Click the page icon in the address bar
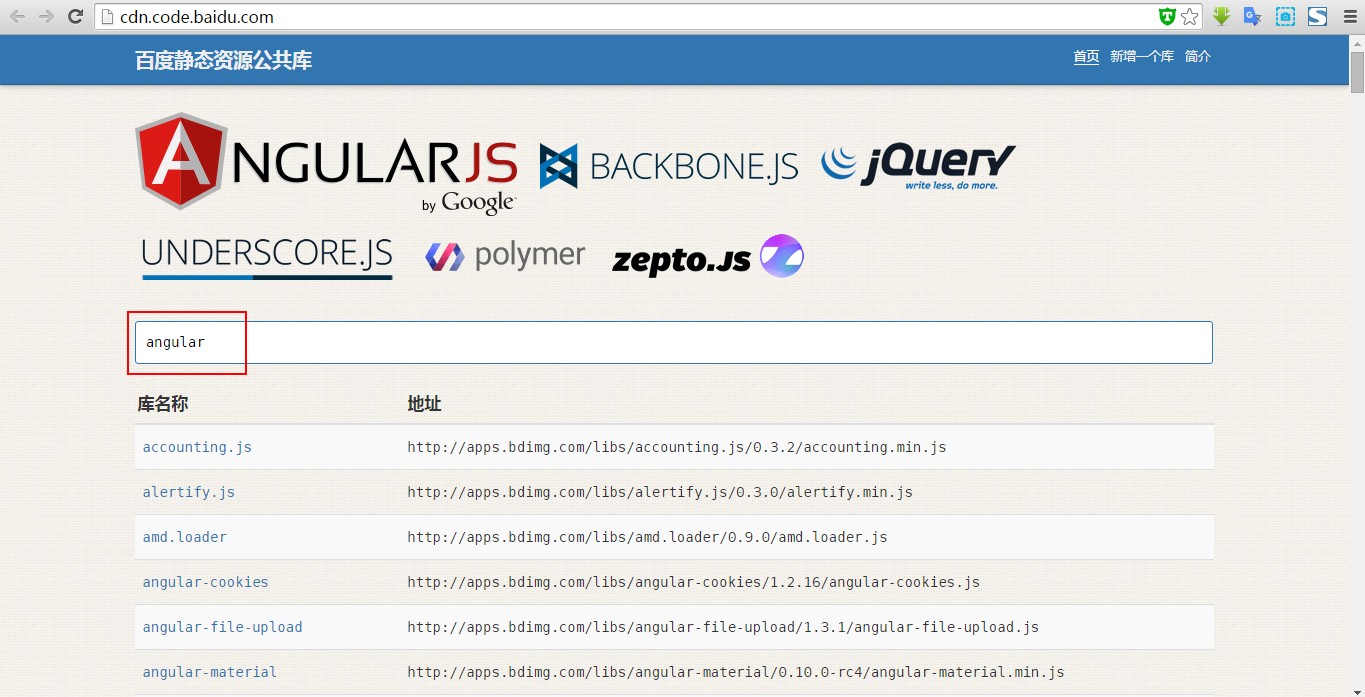 click(x=107, y=17)
